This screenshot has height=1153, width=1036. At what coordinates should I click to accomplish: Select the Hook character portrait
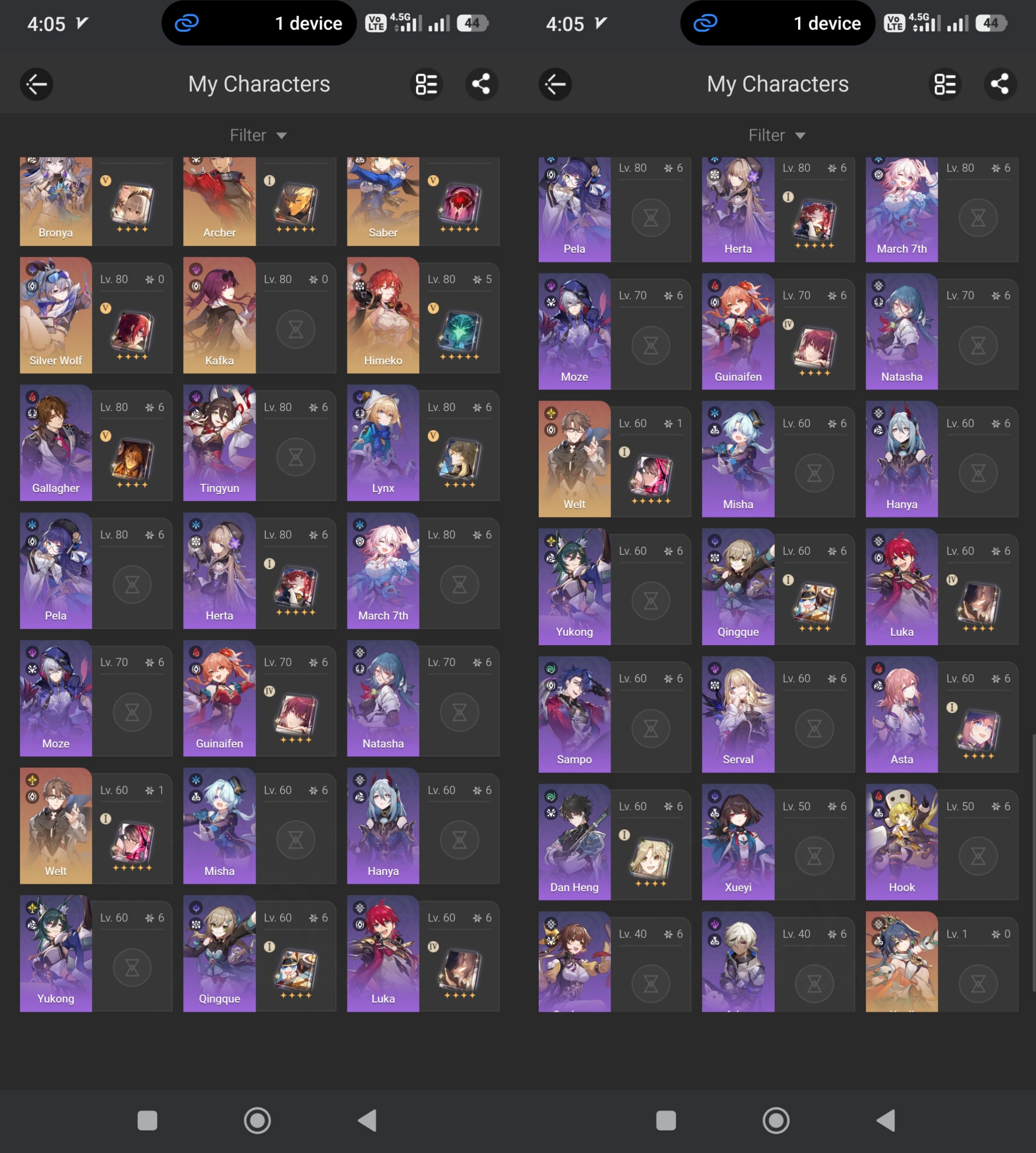pyautogui.click(x=902, y=842)
